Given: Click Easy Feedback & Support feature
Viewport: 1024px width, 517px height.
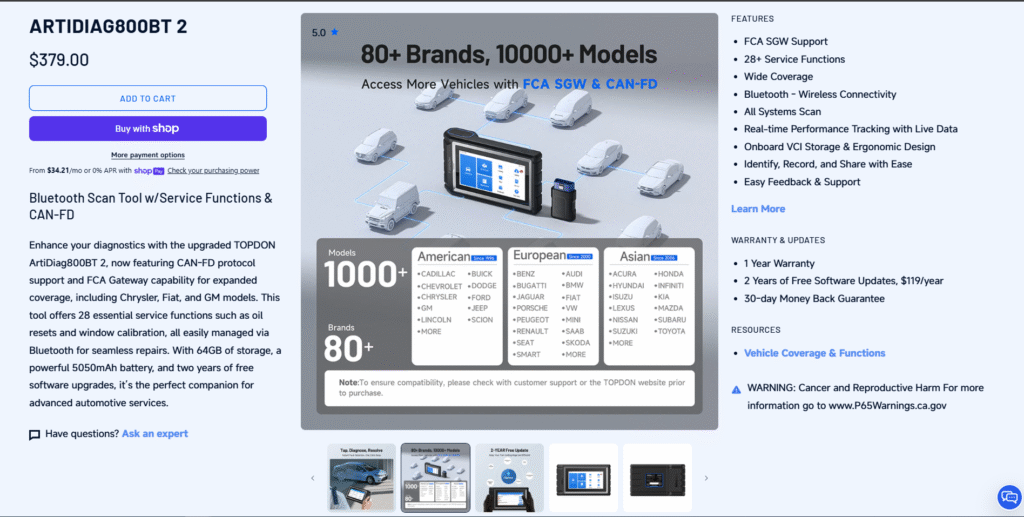Looking at the screenshot, I should pyautogui.click(x=802, y=182).
